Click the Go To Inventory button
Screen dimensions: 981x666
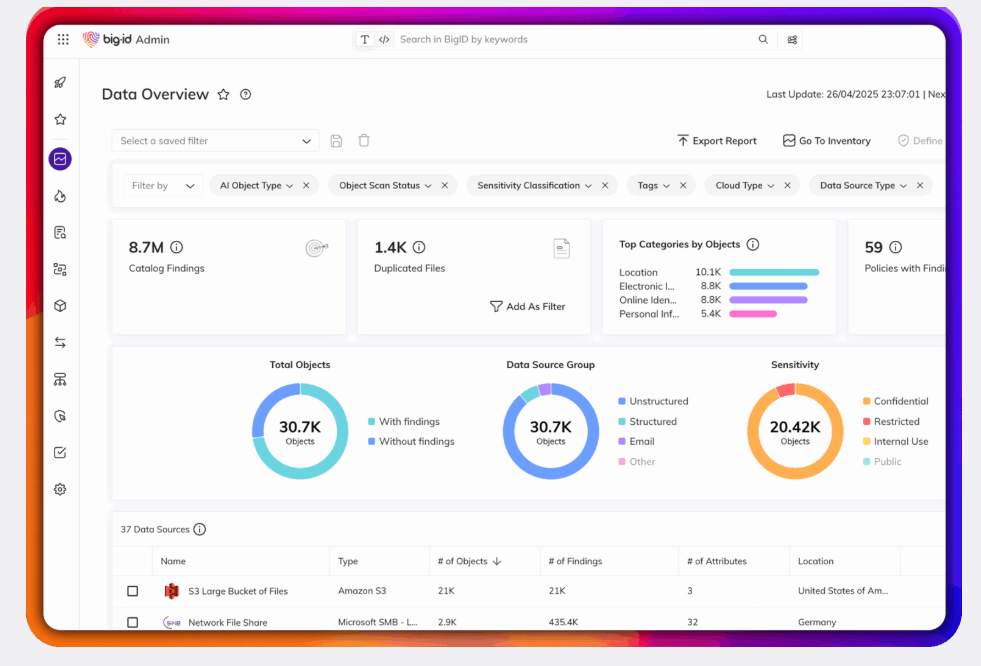[826, 141]
